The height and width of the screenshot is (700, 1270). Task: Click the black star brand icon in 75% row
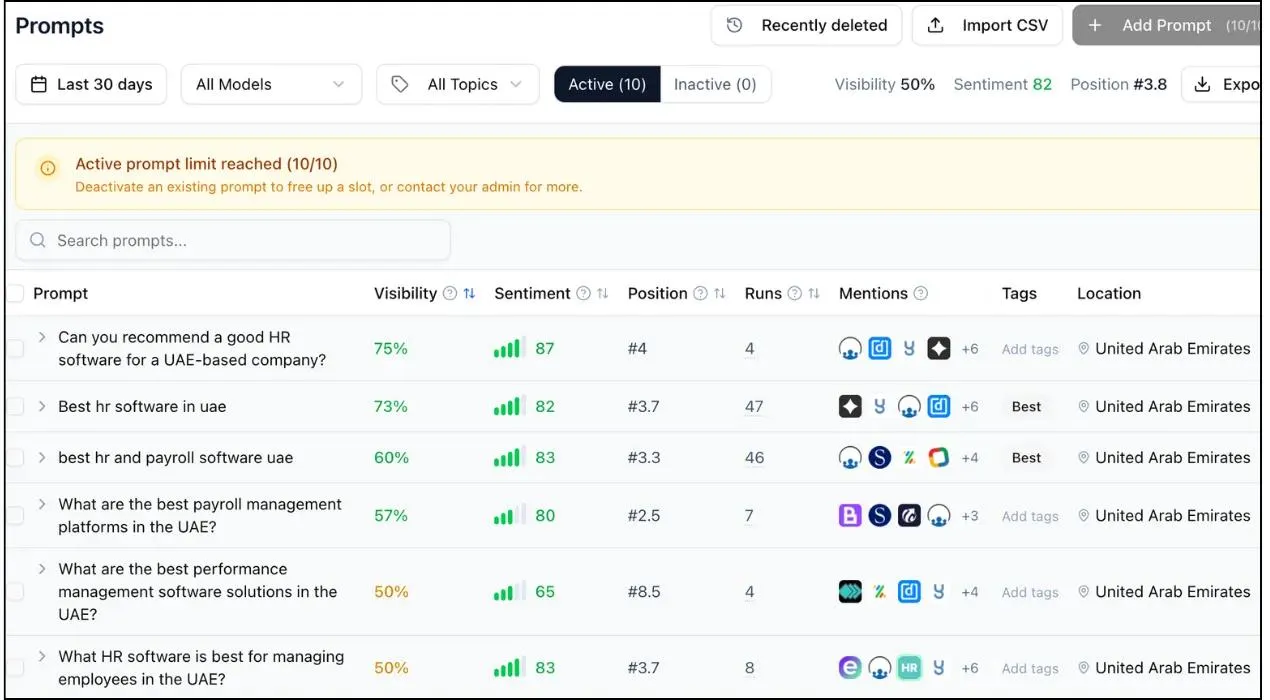938,349
